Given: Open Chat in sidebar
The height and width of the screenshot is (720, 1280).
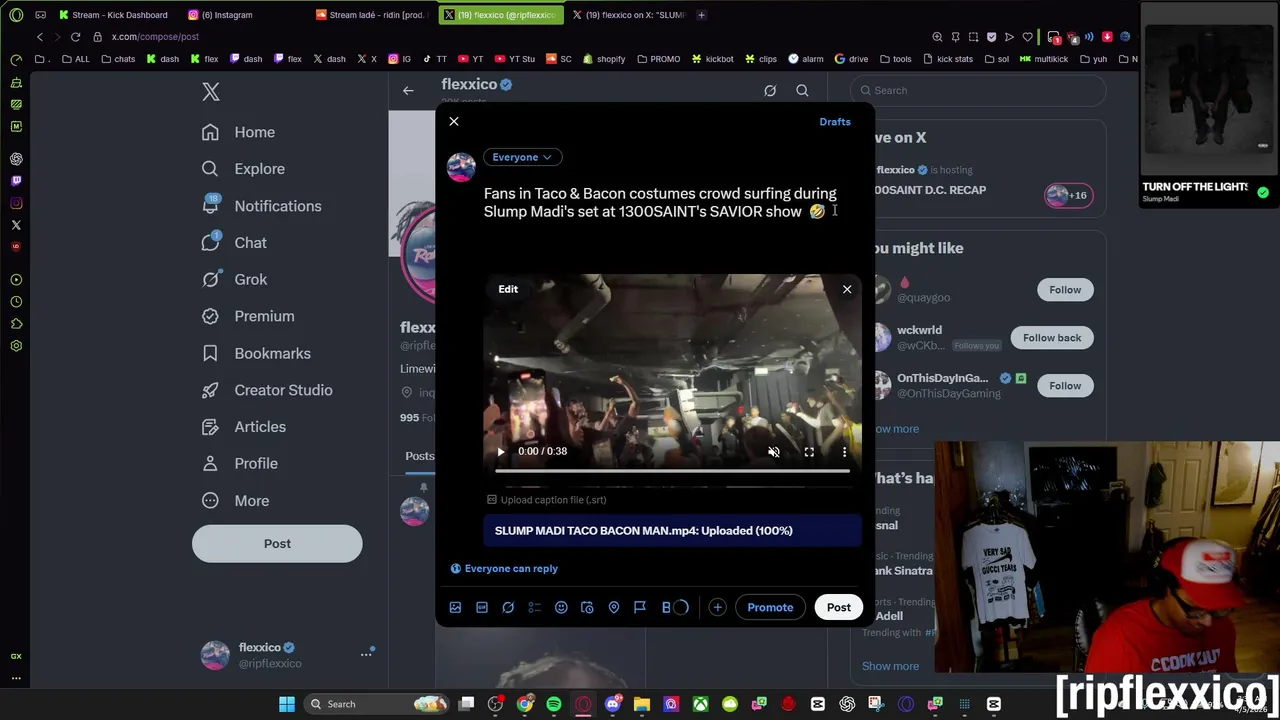Looking at the screenshot, I should pos(234,243).
